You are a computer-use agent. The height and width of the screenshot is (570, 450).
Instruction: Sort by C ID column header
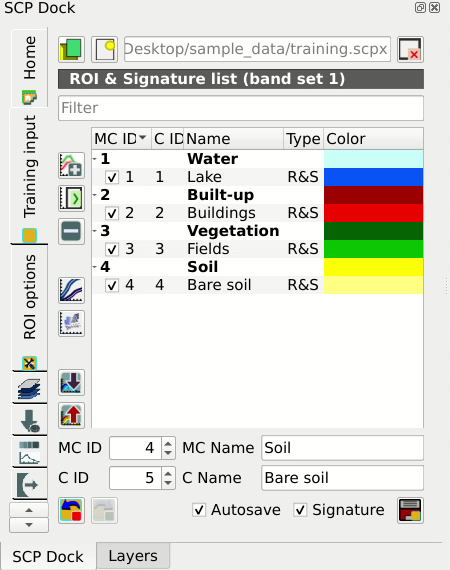[x=168, y=139]
